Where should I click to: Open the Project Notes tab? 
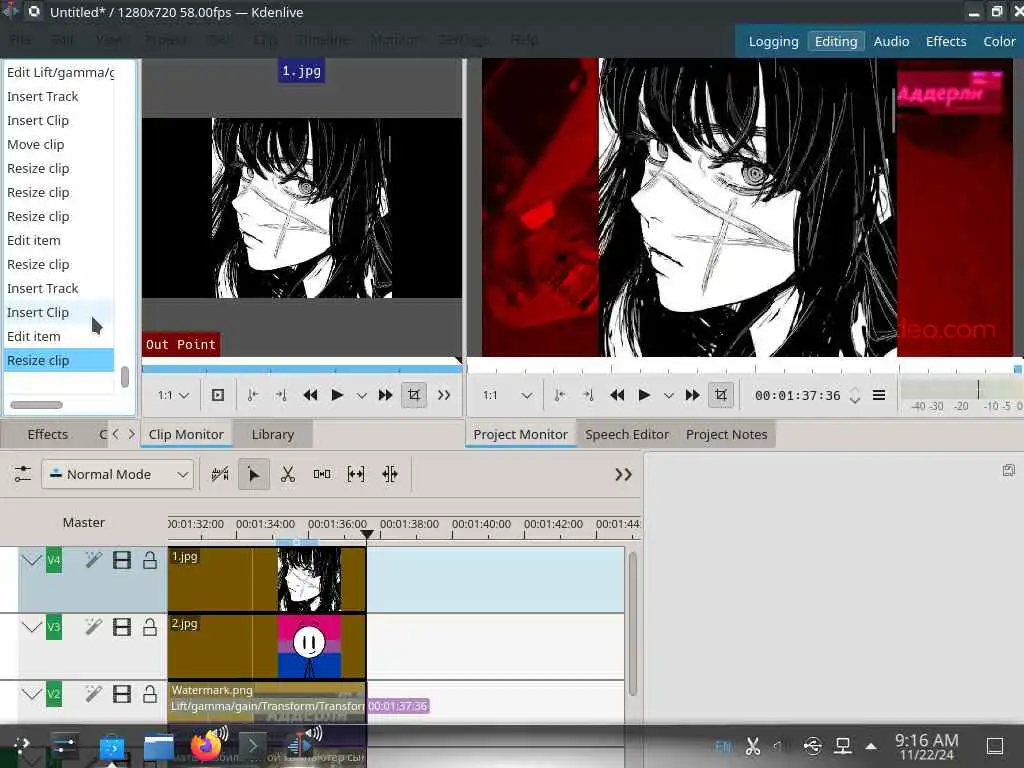726,434
